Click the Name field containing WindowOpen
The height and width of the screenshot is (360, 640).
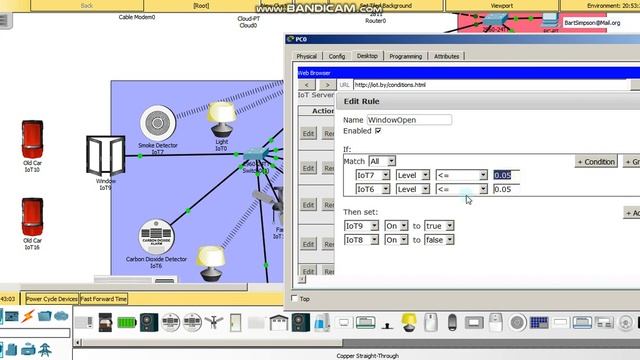(x=409, y=120)
